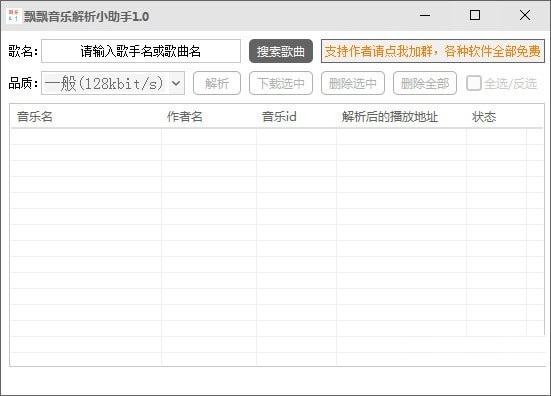Sort by 音乐名 column header
The image size is (551, 396).
(86, 116)
